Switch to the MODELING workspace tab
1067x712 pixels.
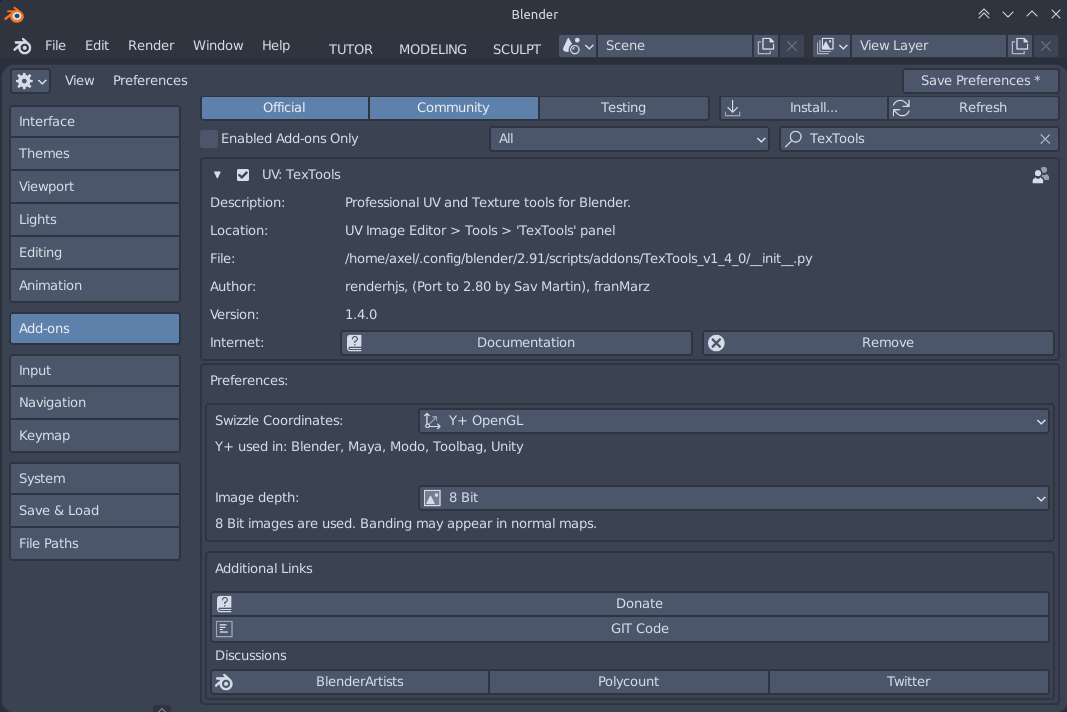433,49
